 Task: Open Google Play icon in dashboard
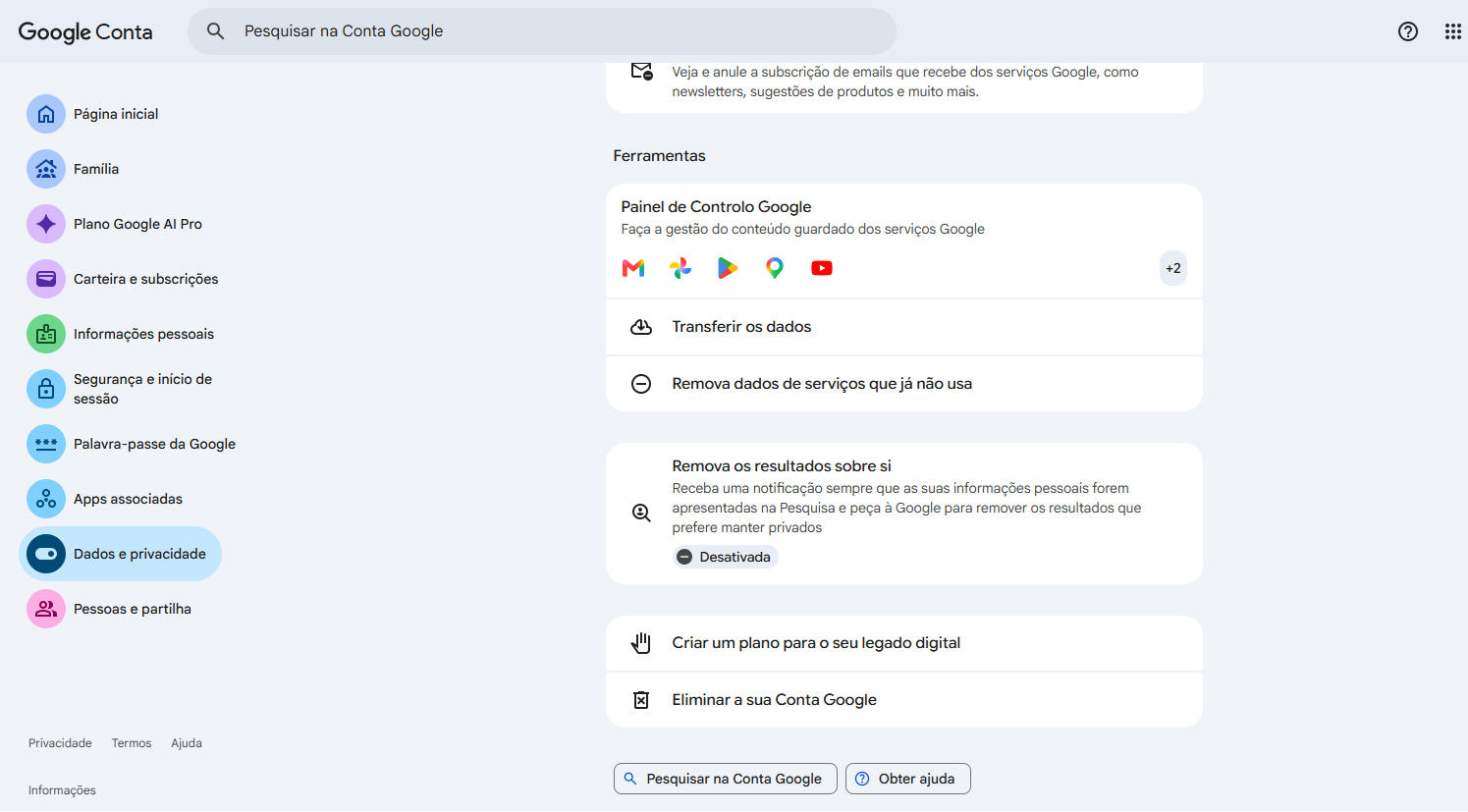728,268
